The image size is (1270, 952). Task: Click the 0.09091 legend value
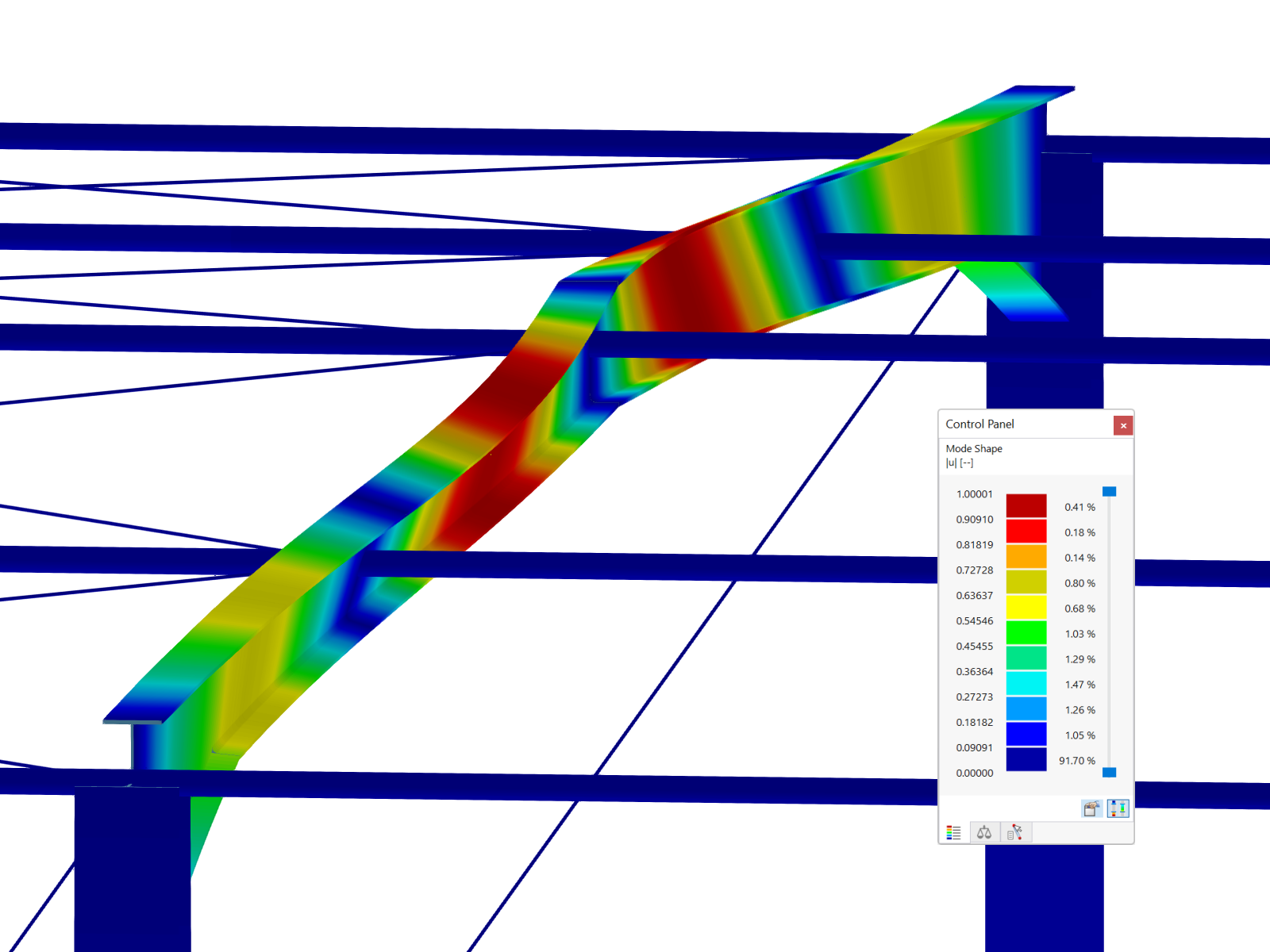975,748
